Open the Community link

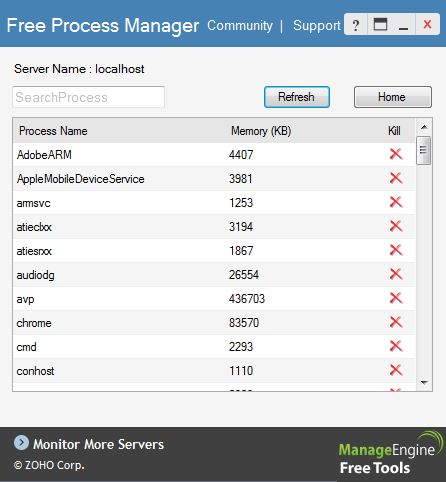pos(240,26)
